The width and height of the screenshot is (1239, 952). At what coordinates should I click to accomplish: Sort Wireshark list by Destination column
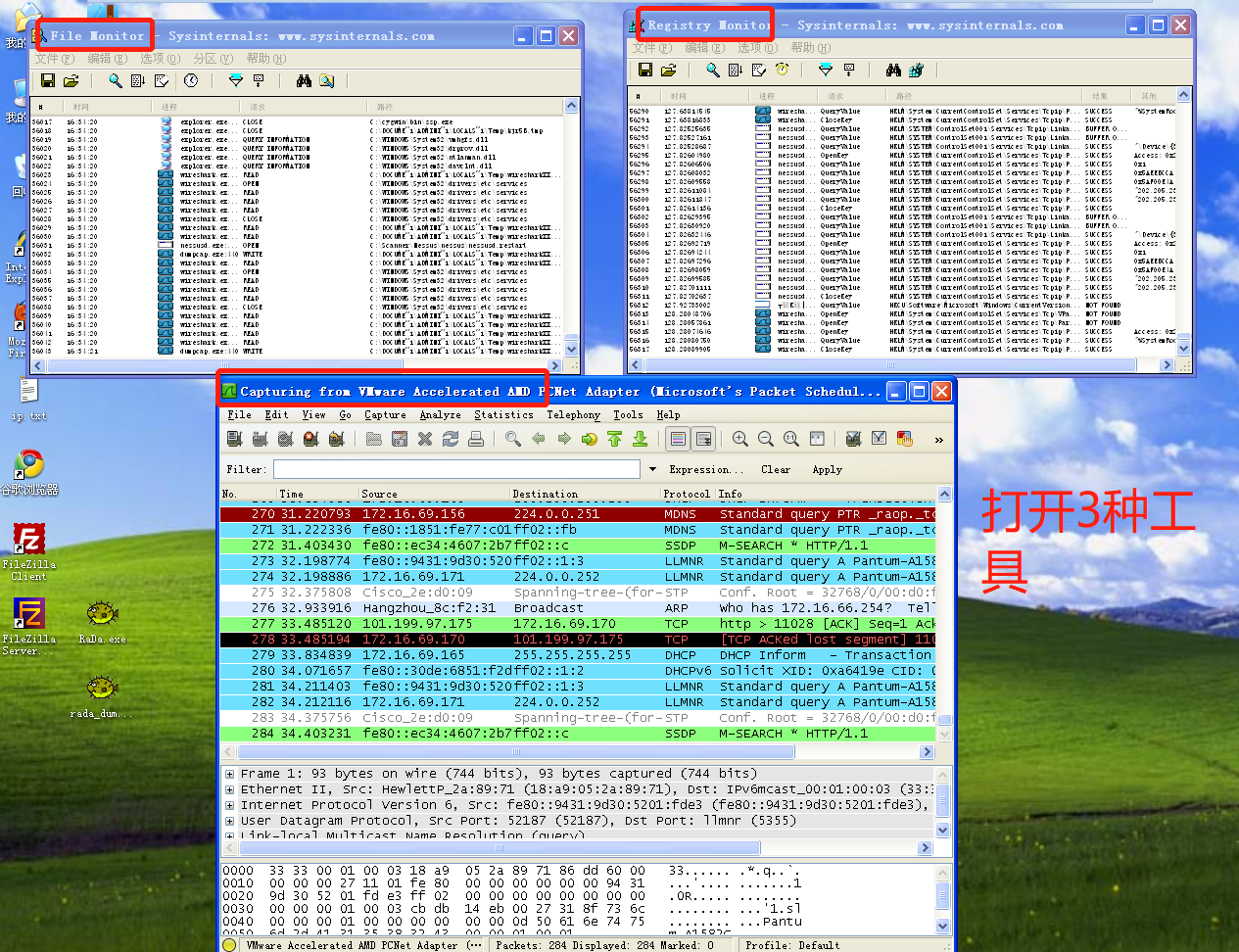tap(586, 494)
